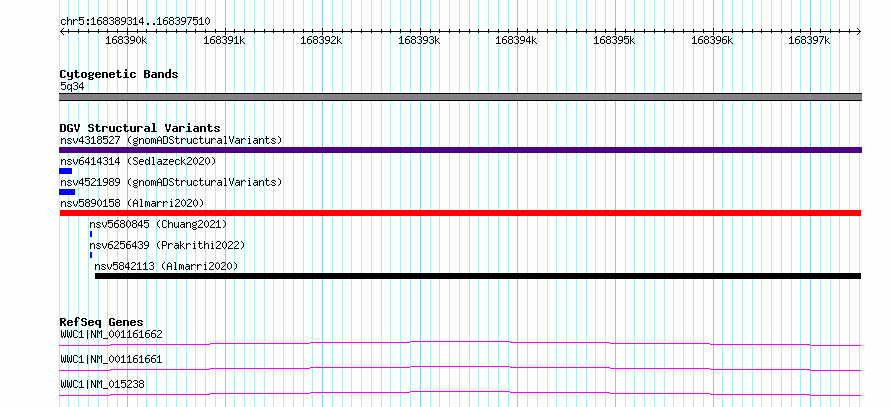Select variant label nsv5842113 Almarri2020
Screen dimensions: 890x407
point(166,266)
